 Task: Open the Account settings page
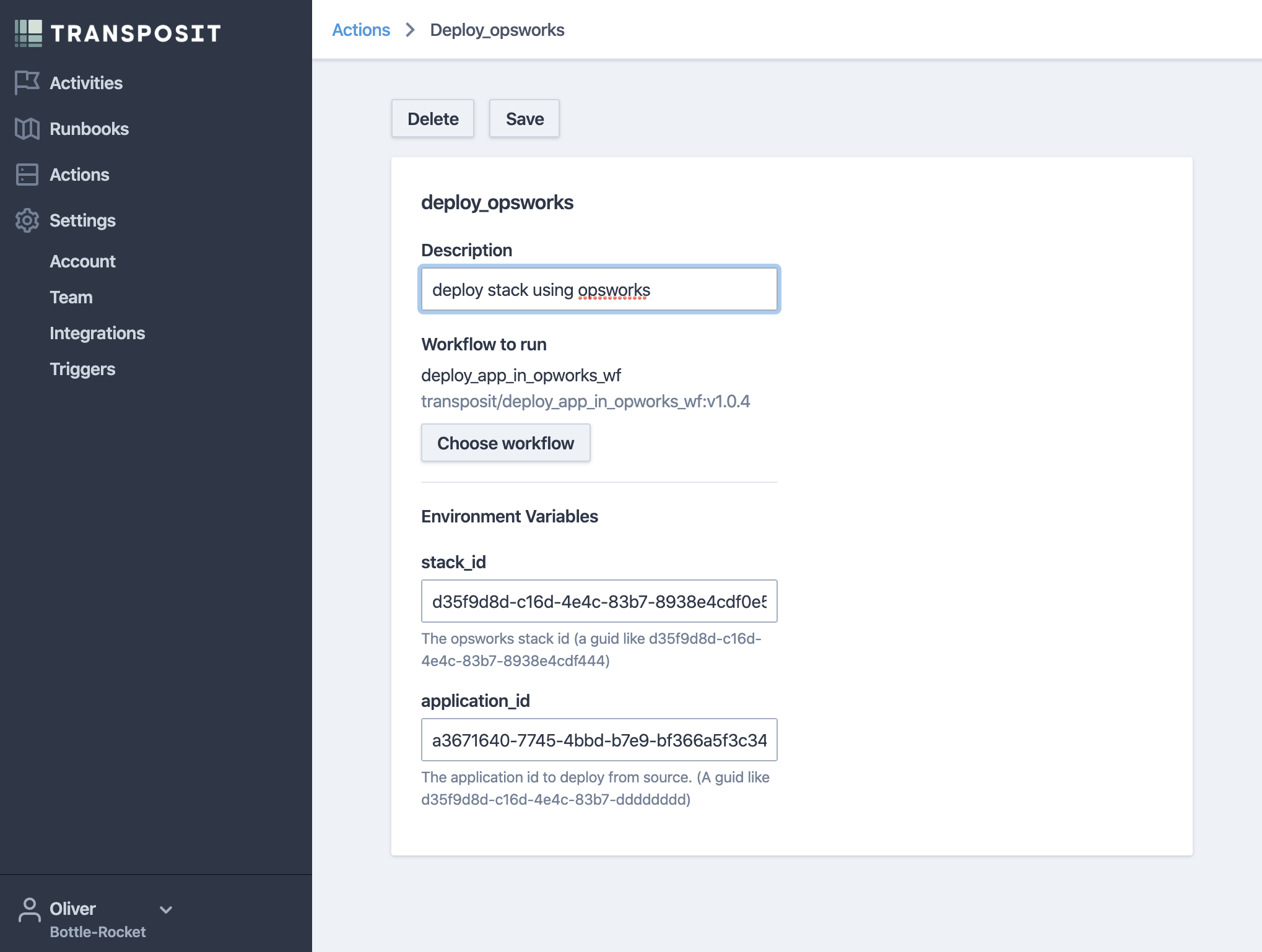[82, 261]
